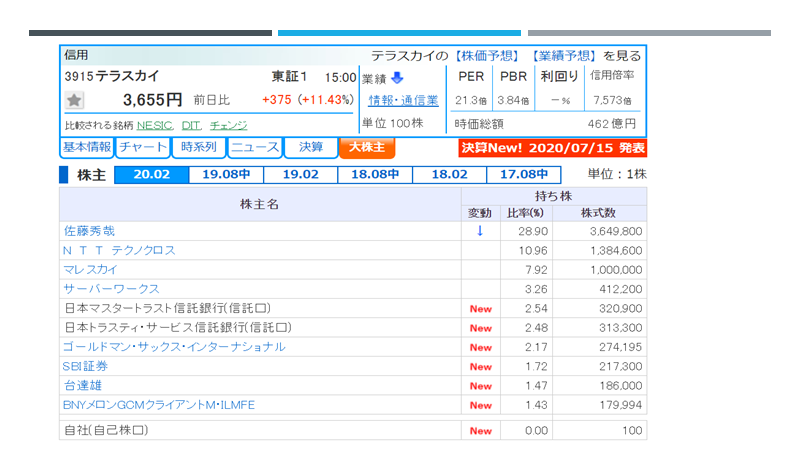Switch to the 19.08中 period
This screenshot has width=800, height=450.
(226, 174)
